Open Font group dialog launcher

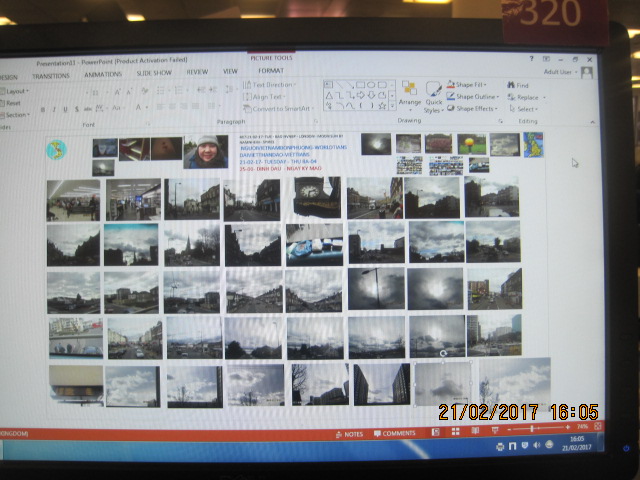point(148,123)
